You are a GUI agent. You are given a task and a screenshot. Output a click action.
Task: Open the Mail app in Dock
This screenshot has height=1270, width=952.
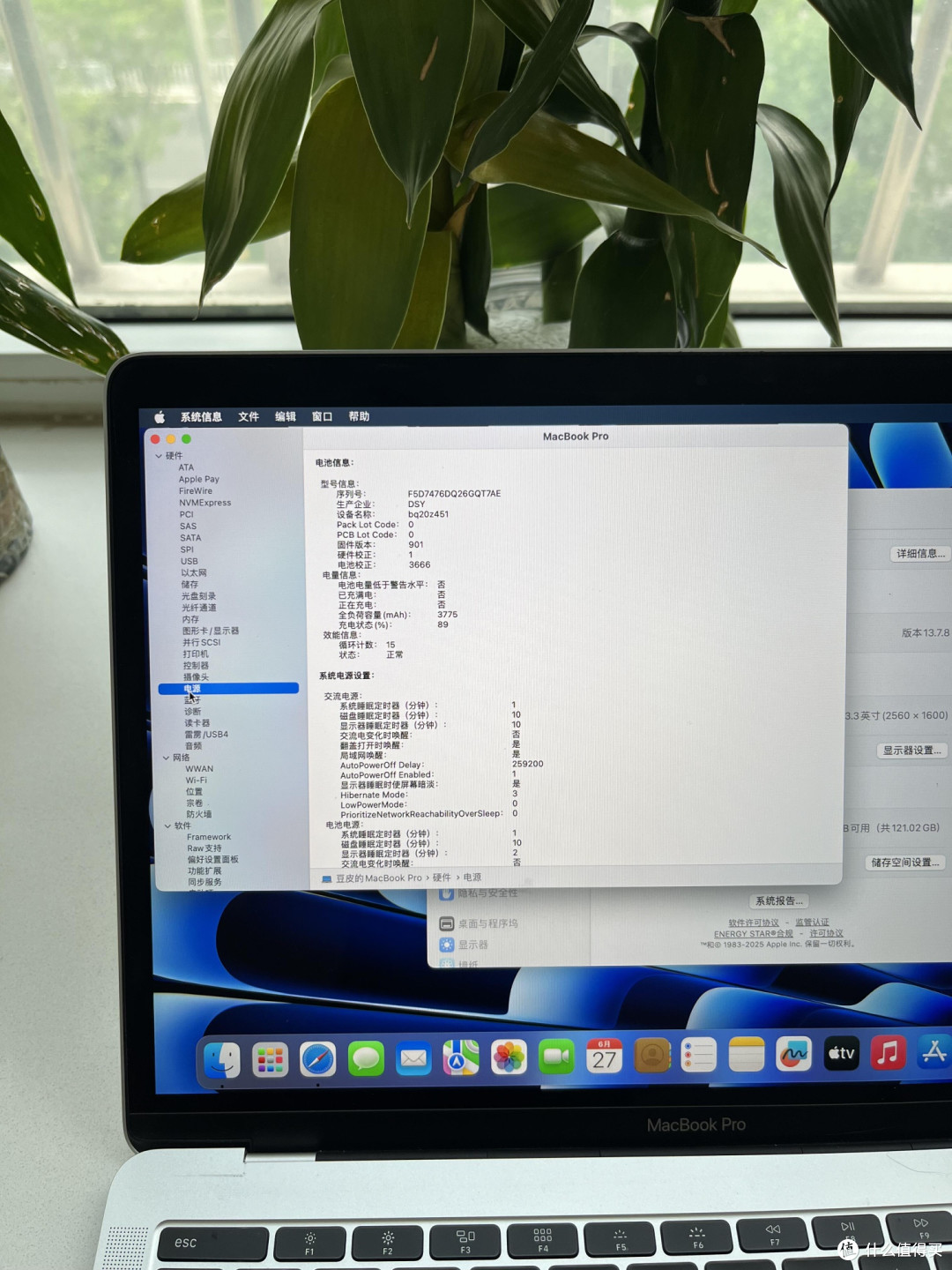[413, 1057]
